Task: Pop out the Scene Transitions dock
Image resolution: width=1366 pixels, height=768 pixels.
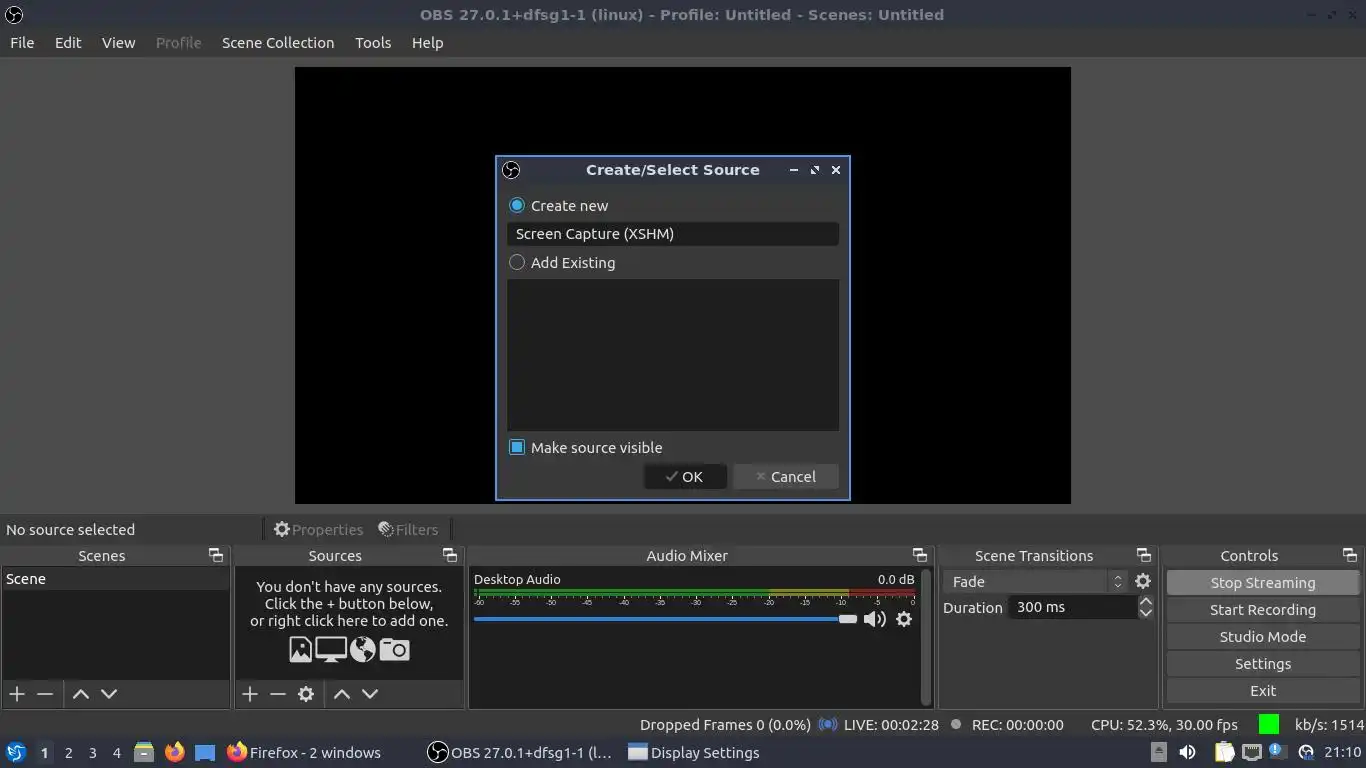Action: (1144, 555)
